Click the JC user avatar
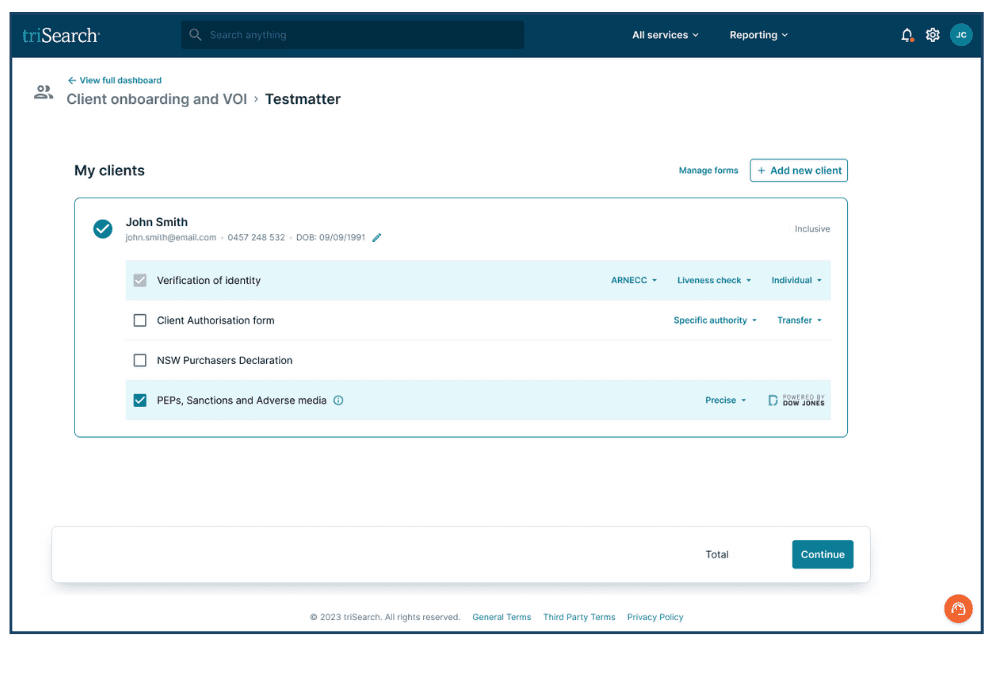 (x=961, y=35)
